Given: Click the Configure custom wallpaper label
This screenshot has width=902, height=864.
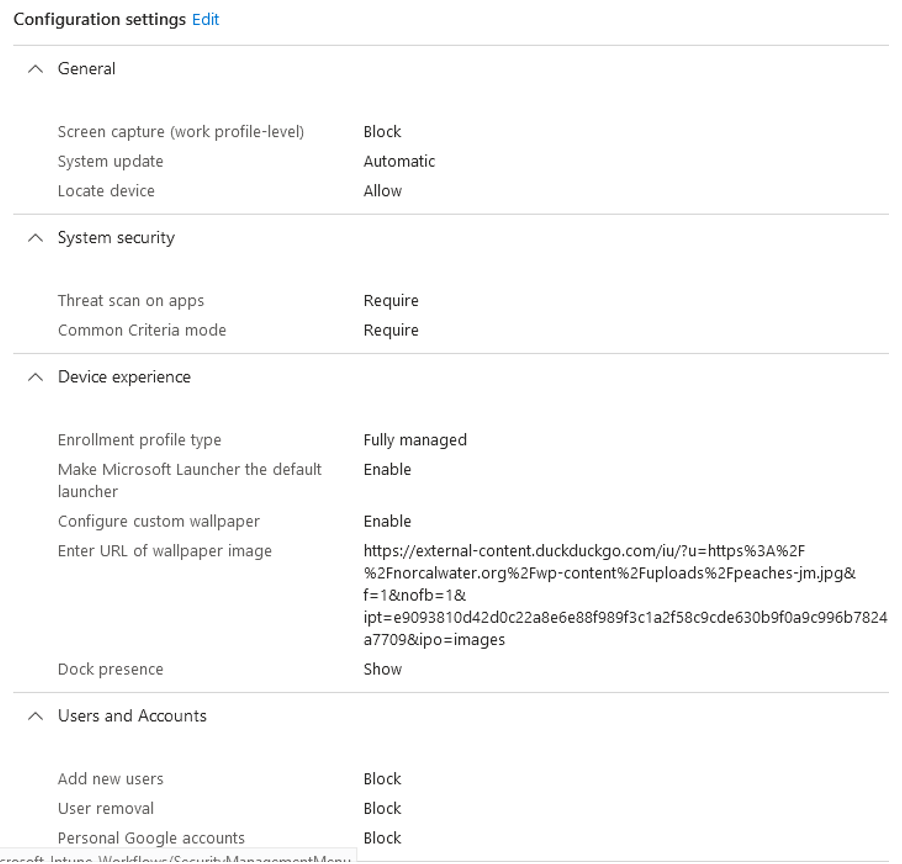Looking at the screenshot, I should tap(158, 521).
